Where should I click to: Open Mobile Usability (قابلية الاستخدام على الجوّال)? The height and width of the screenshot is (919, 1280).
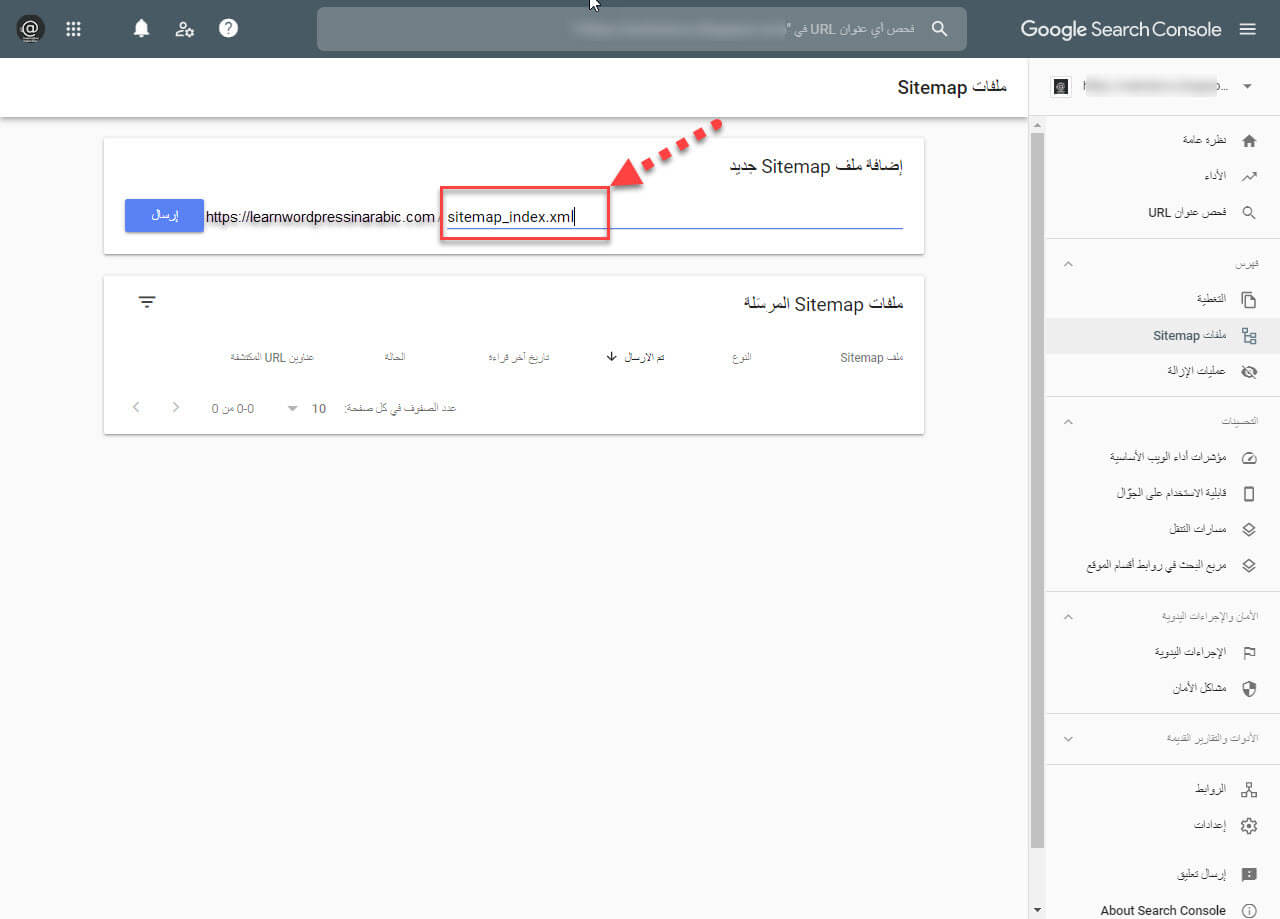coord(1171,494)
